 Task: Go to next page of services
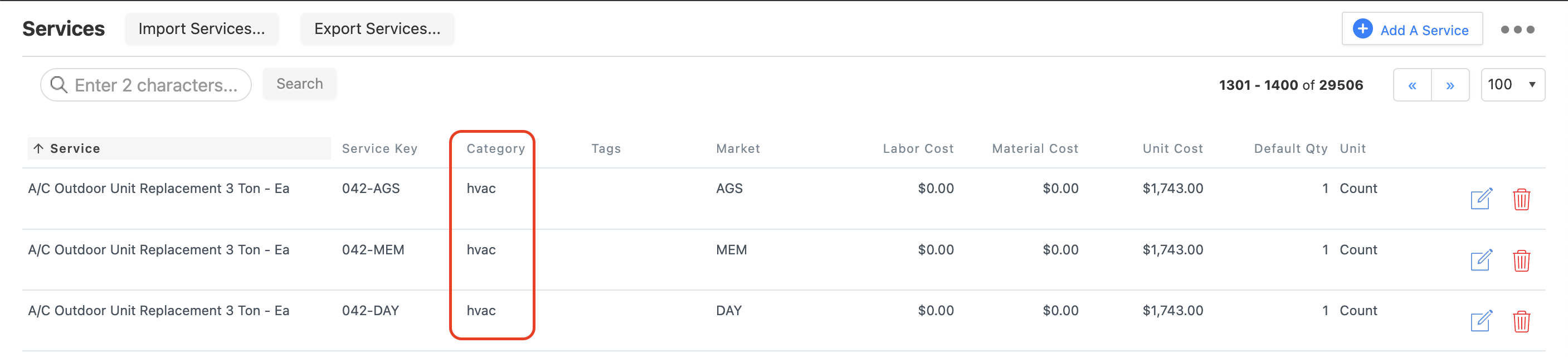[x=1450, y=85]
